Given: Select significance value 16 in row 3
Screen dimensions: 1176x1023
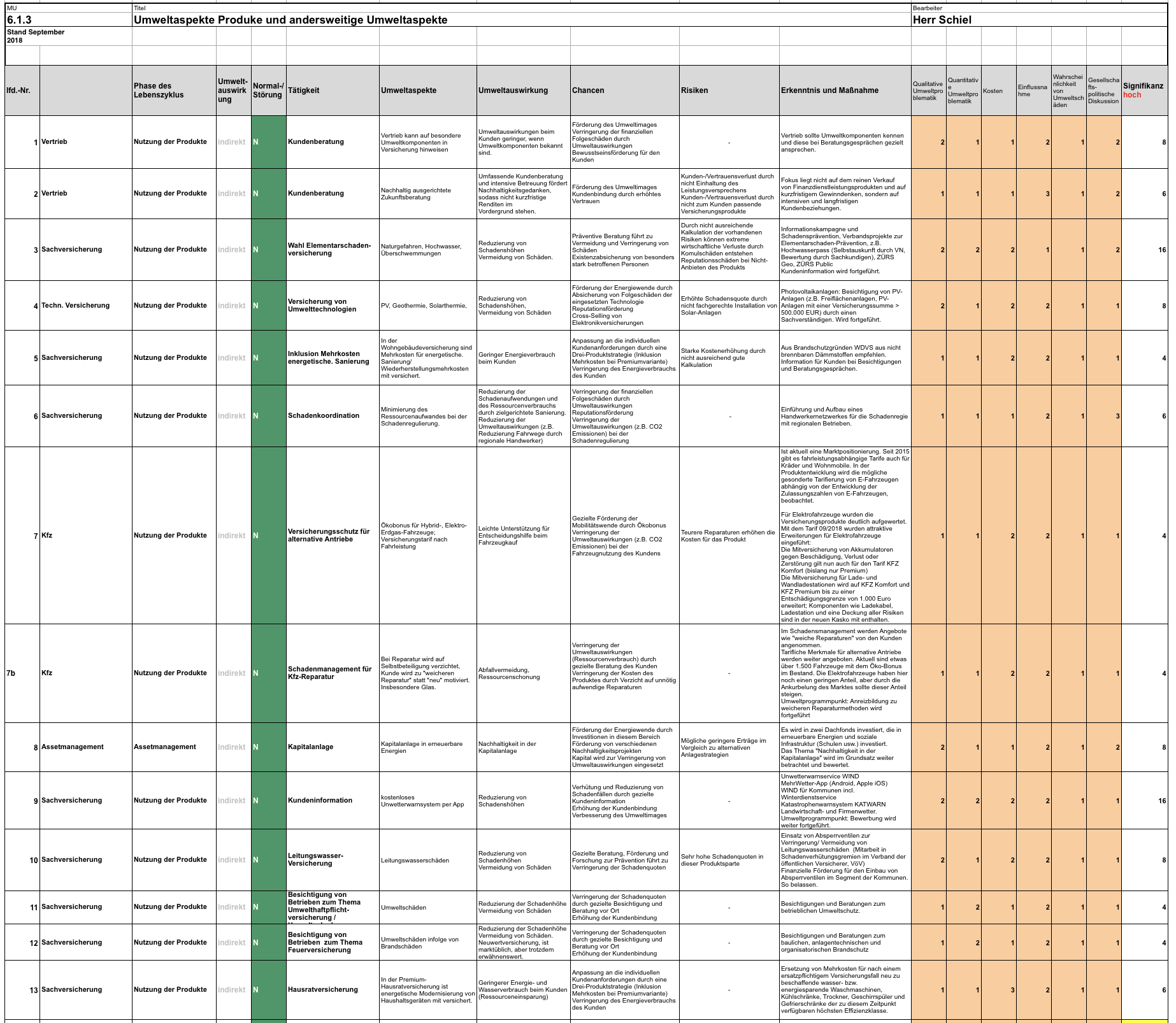Looking at the screenshot, I should (1161, 250).
